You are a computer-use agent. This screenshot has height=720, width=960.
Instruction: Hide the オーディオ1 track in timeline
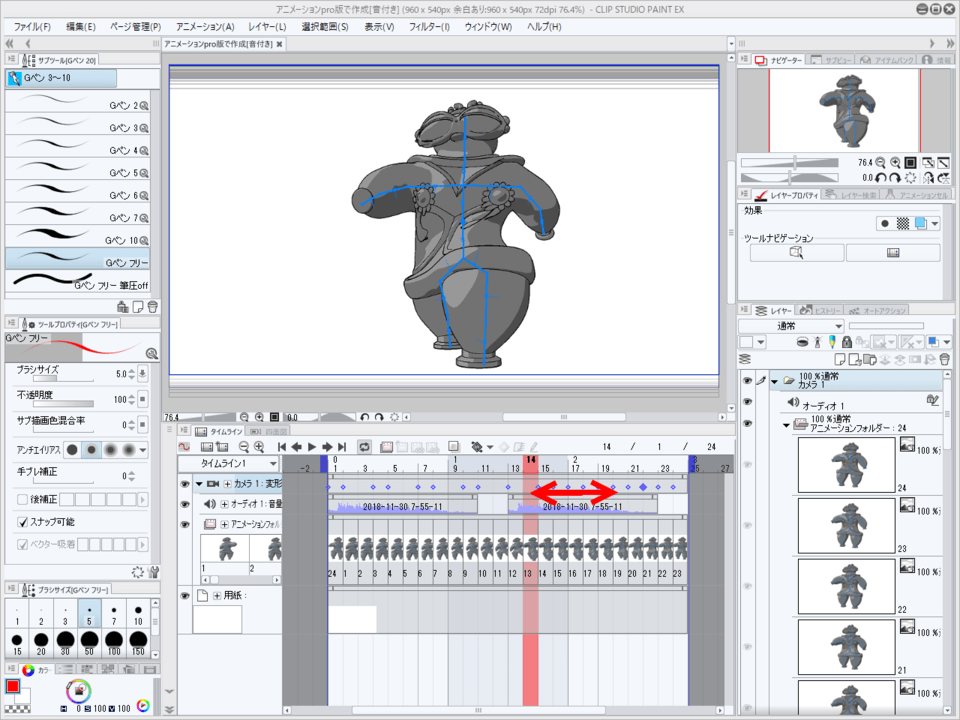tap(185, 504)
